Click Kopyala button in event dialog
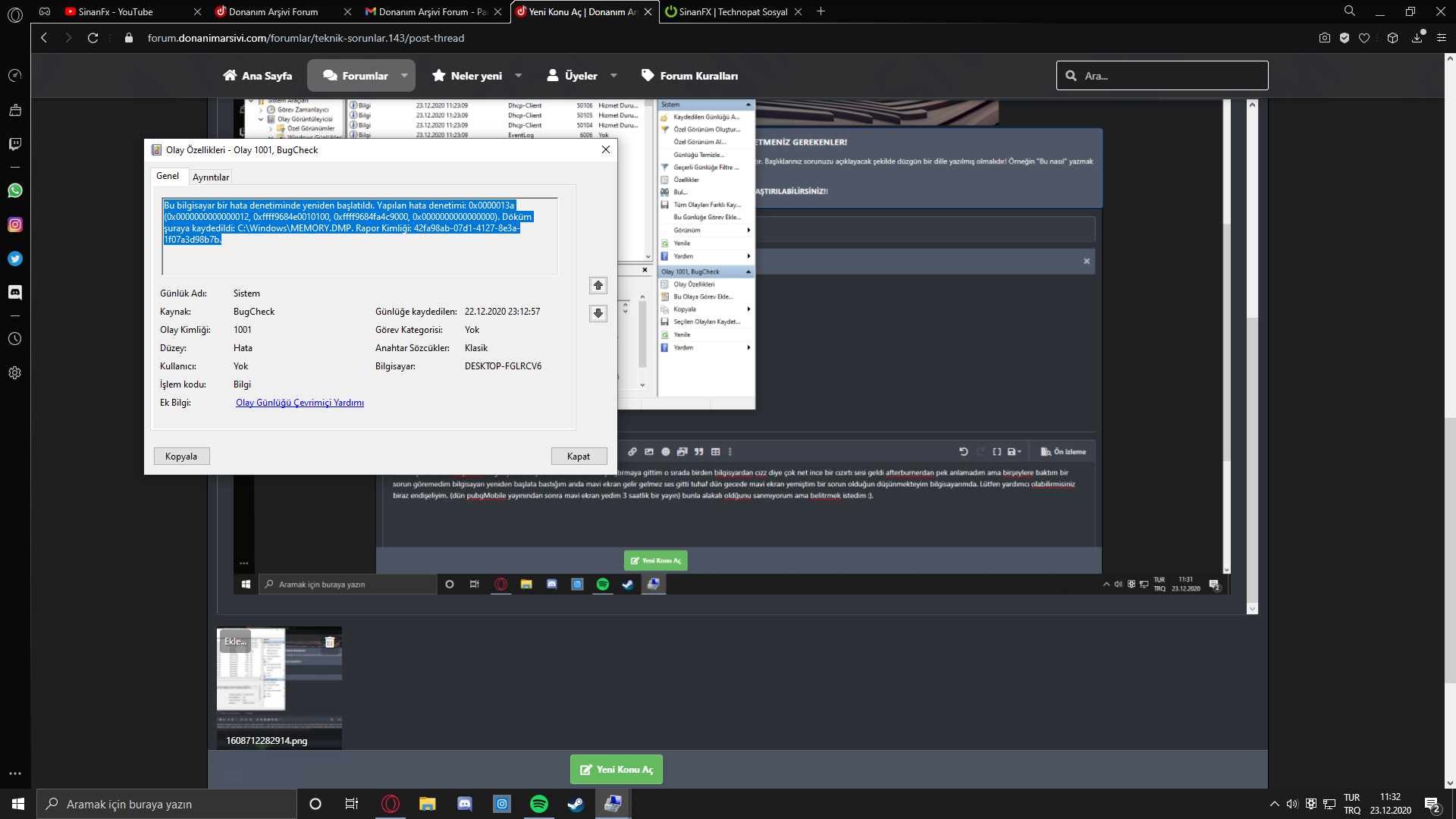 181,457
